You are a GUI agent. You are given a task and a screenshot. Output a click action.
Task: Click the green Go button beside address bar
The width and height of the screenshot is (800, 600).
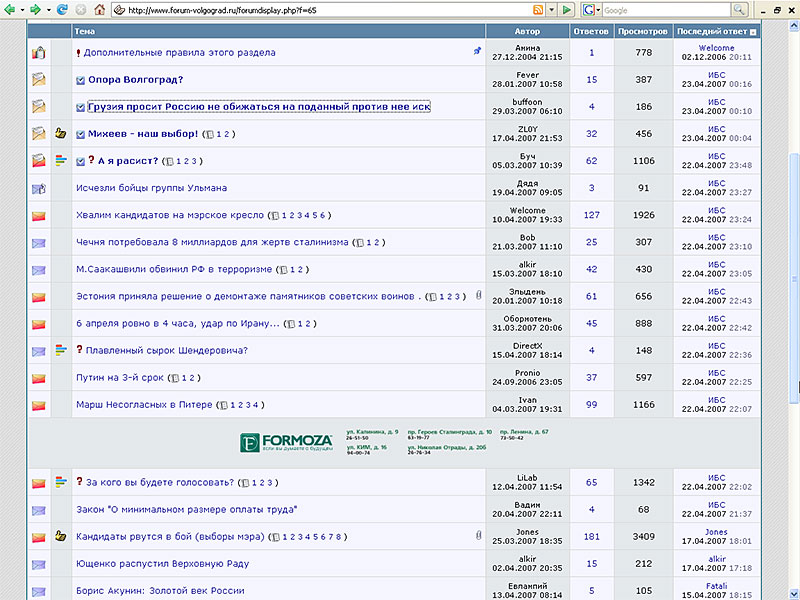(567, 10)
